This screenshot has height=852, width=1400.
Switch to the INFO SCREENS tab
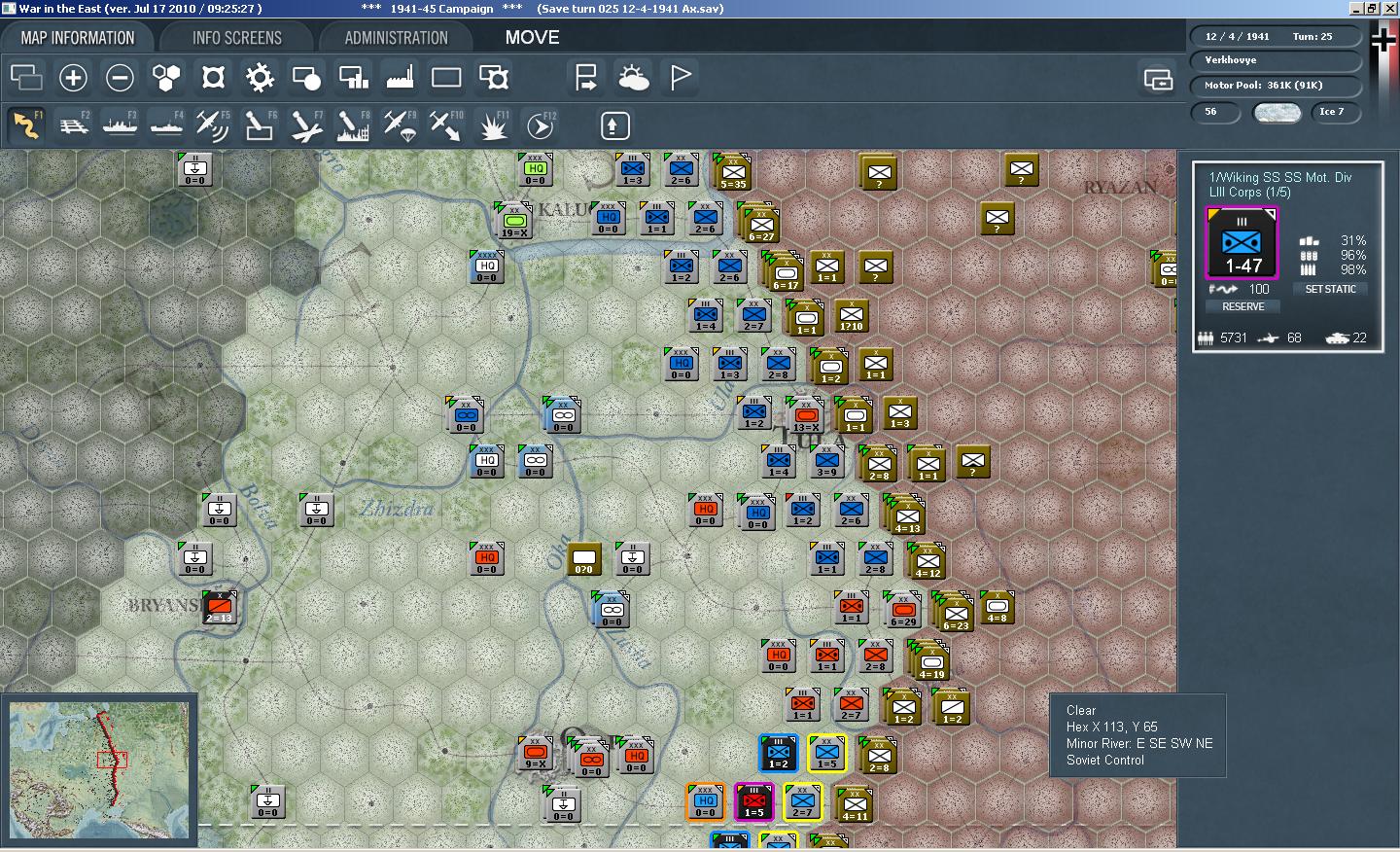237,38
